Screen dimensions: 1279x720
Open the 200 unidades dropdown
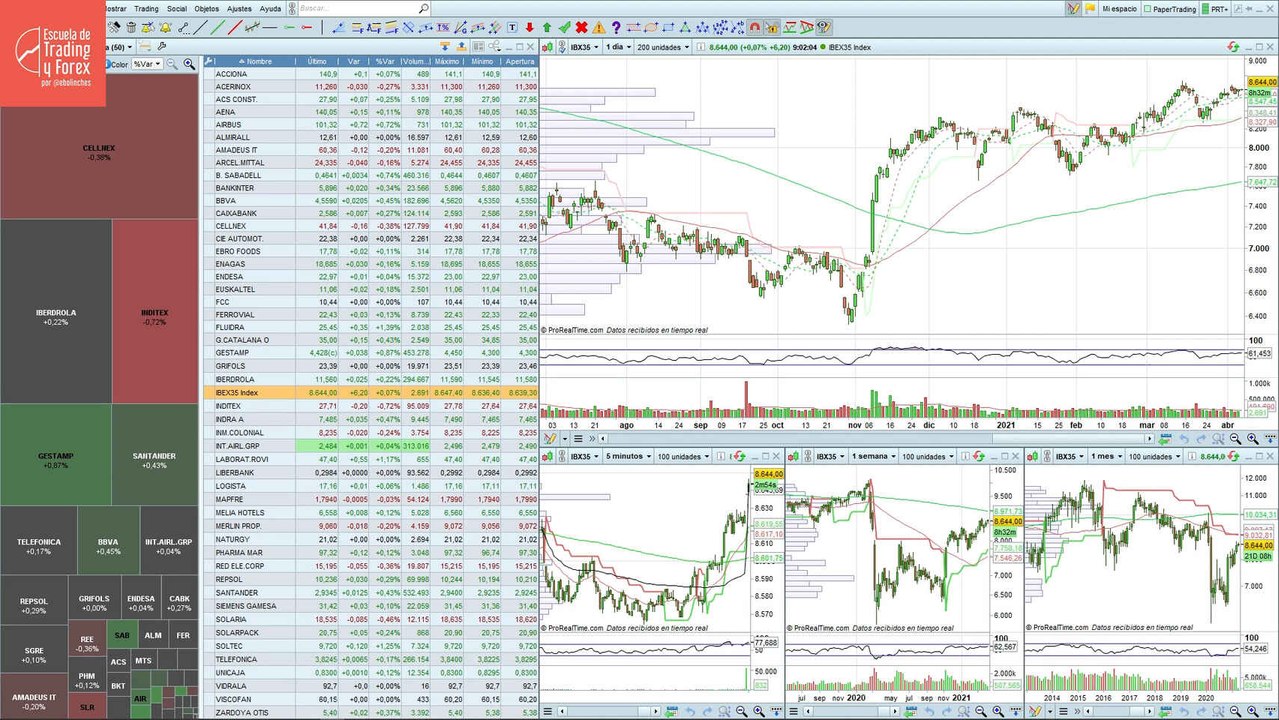pos(662,46)
